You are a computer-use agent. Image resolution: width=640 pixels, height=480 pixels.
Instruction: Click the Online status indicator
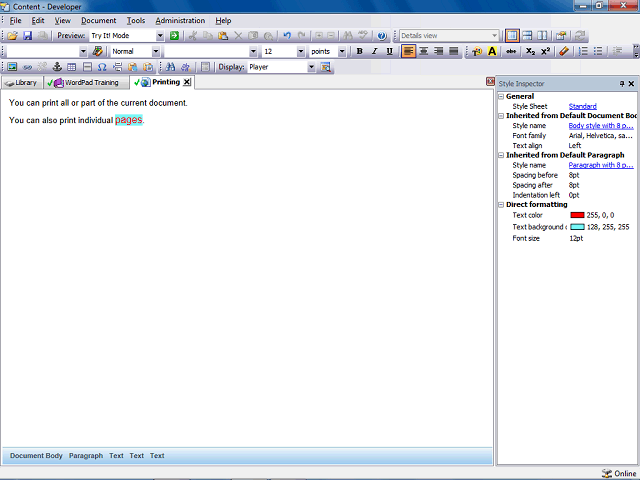click(619, 473)
